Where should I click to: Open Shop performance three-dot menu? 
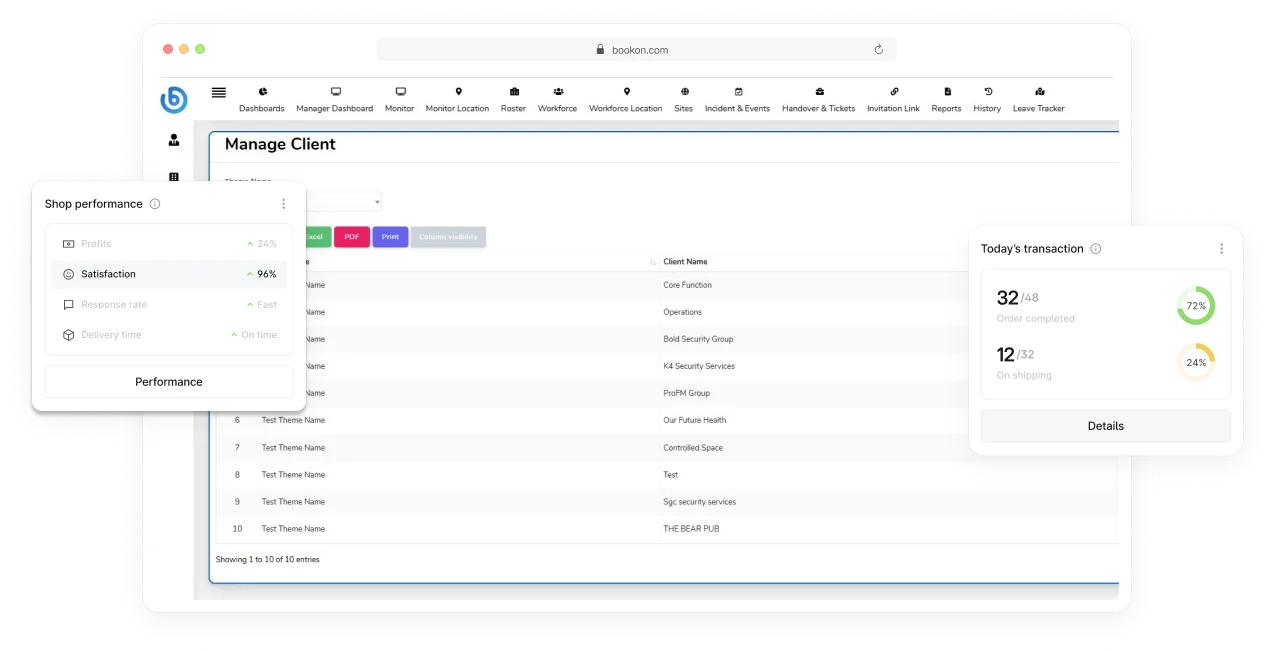point(284,204)
